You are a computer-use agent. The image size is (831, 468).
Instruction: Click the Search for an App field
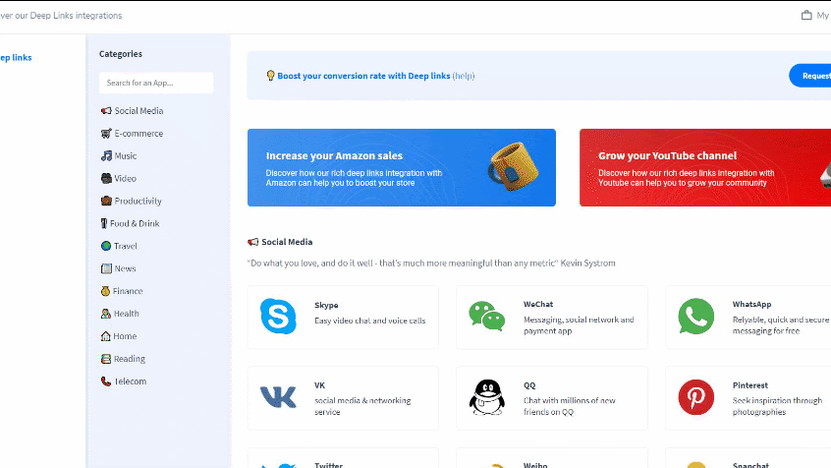[156, 83]
